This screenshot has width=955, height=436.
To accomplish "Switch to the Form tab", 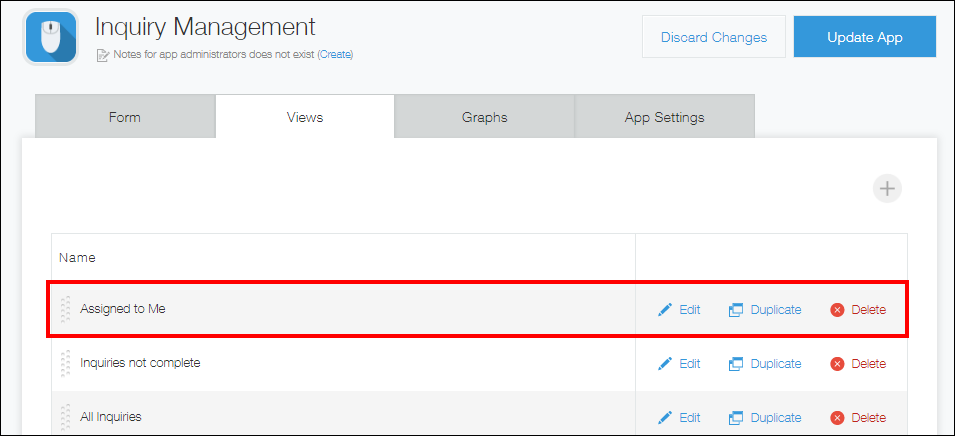I will coord(125,117).
